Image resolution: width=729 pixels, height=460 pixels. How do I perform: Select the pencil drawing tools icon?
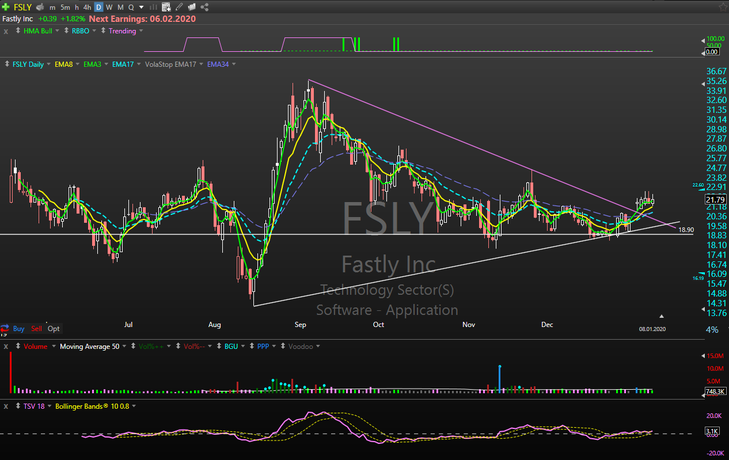click(179, 7)
